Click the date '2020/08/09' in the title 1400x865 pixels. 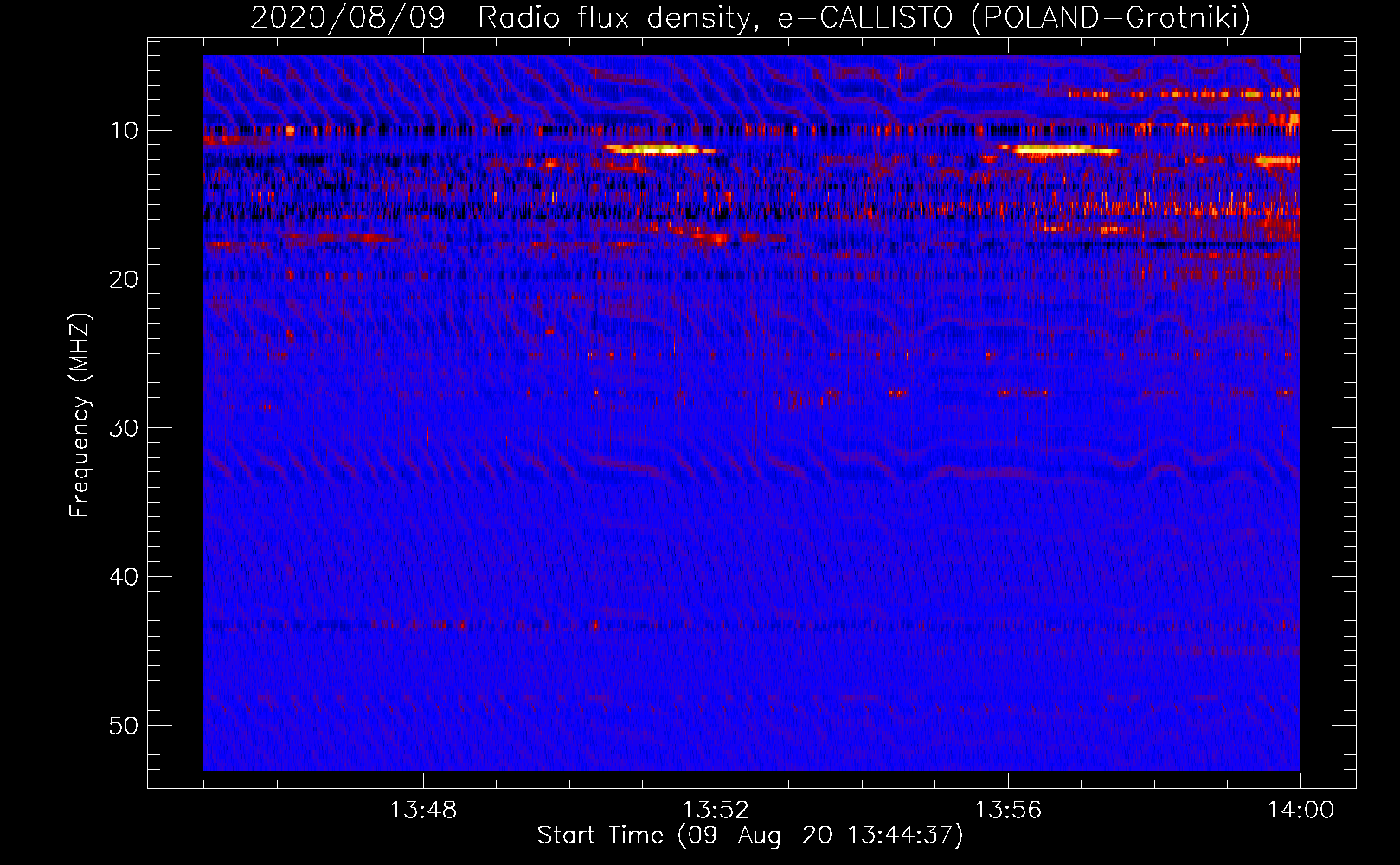tap(348, 17)
